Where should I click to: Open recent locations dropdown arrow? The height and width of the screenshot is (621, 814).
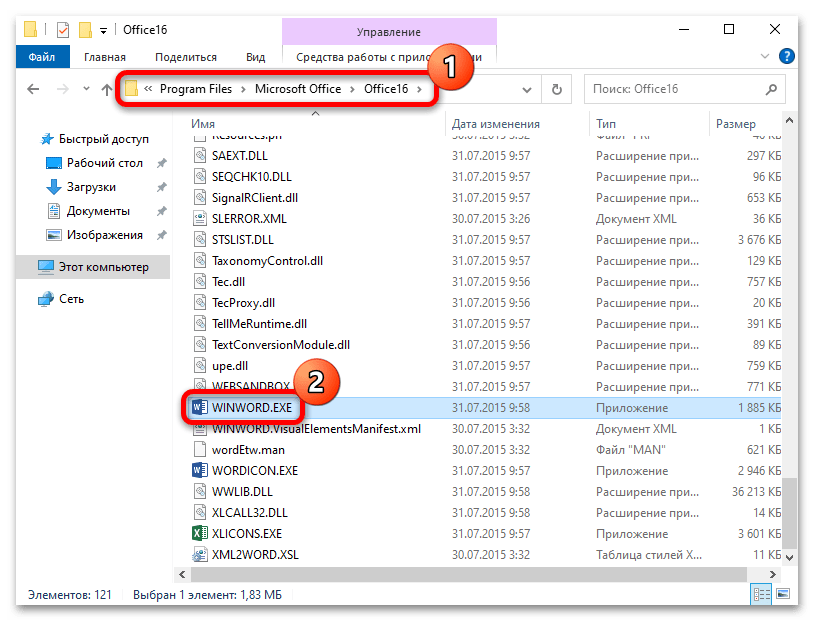pyautogui.click(x=86, y=89)
